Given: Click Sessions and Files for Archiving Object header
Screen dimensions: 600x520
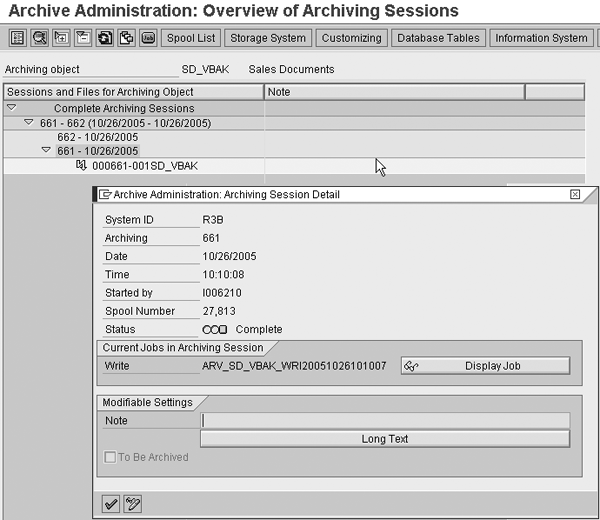Looking at the screenshot, I should pos(134,92).
